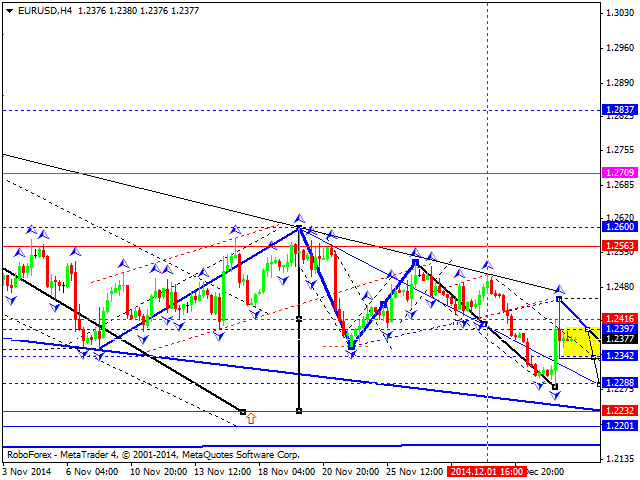640x480 pixels.
Task: Click the magenta 1.2709 price label
Action: (x=617, y=173)
